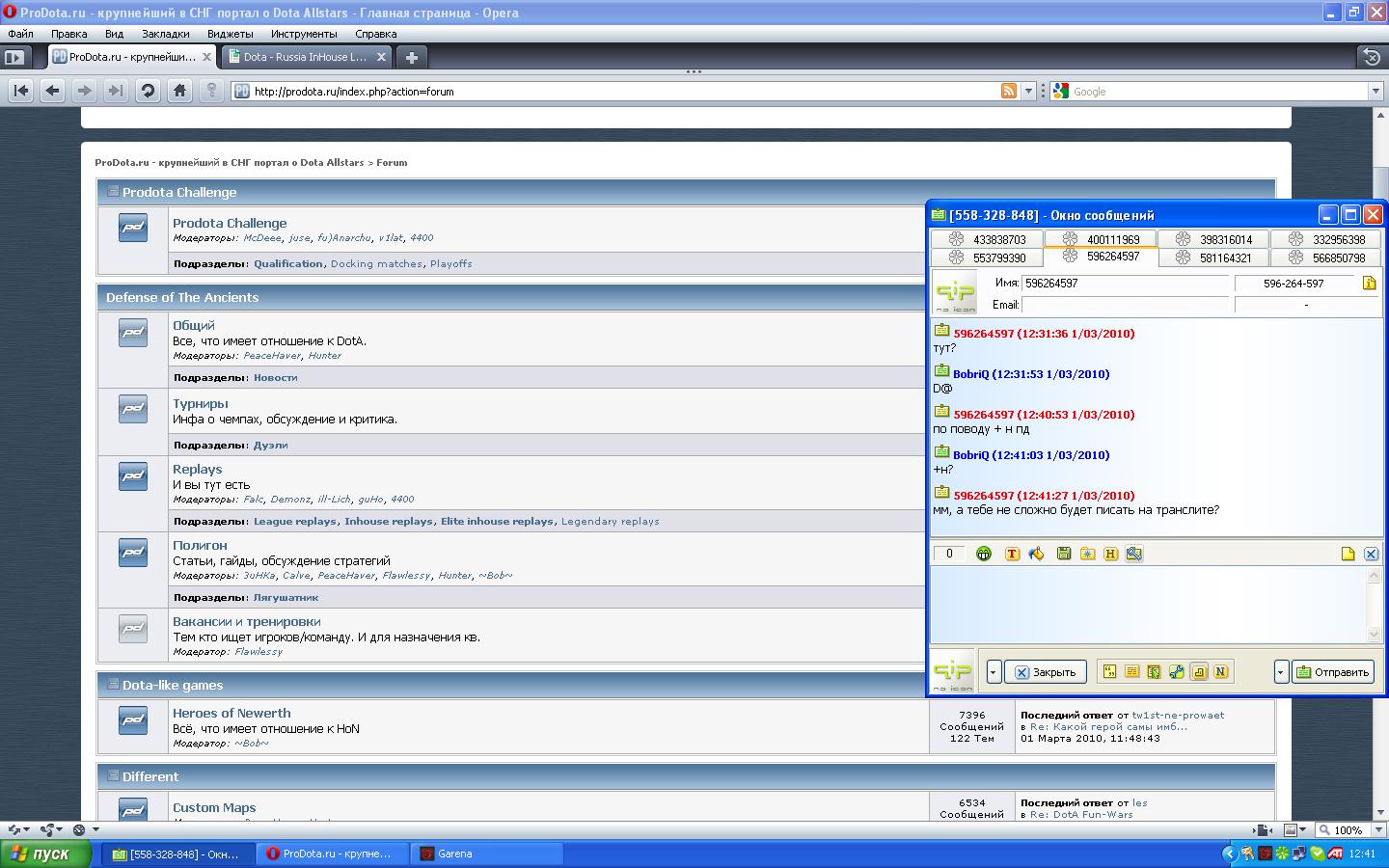This screenshot has width=1389, height=868.
Task: Clear message with the blue X icon
Action: click(x=1371, y=554)
